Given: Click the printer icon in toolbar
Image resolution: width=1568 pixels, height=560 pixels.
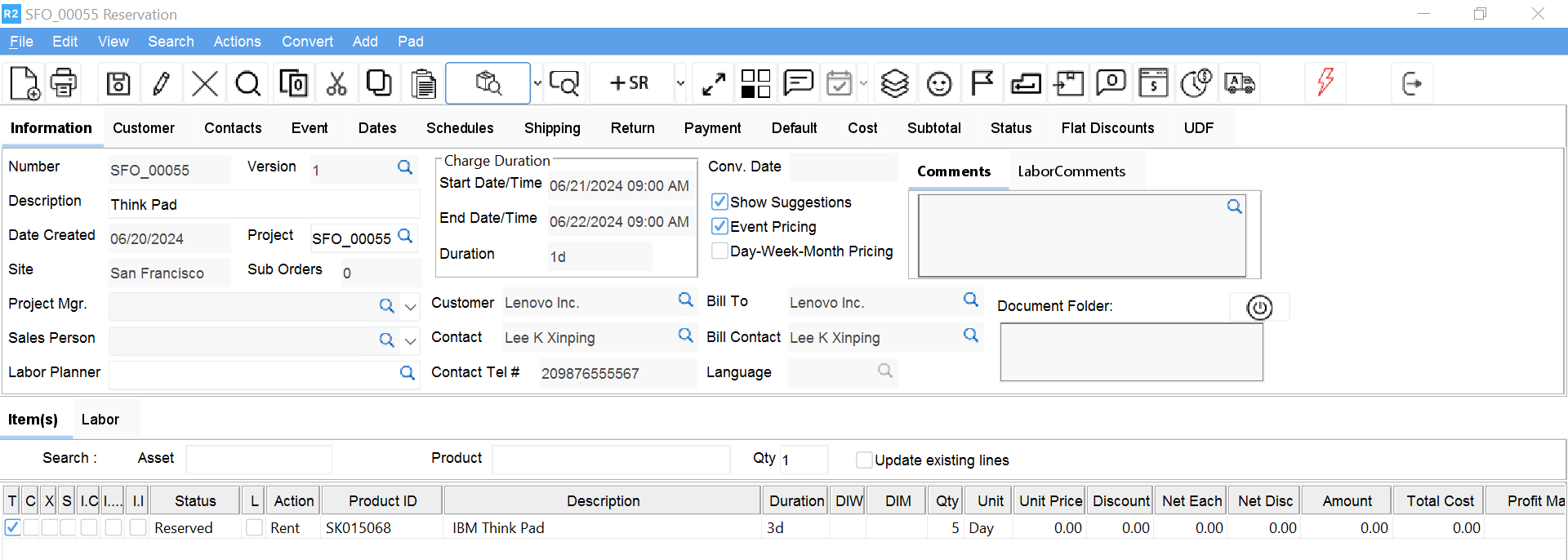Looking at the screenshot, I should point(64,83).
